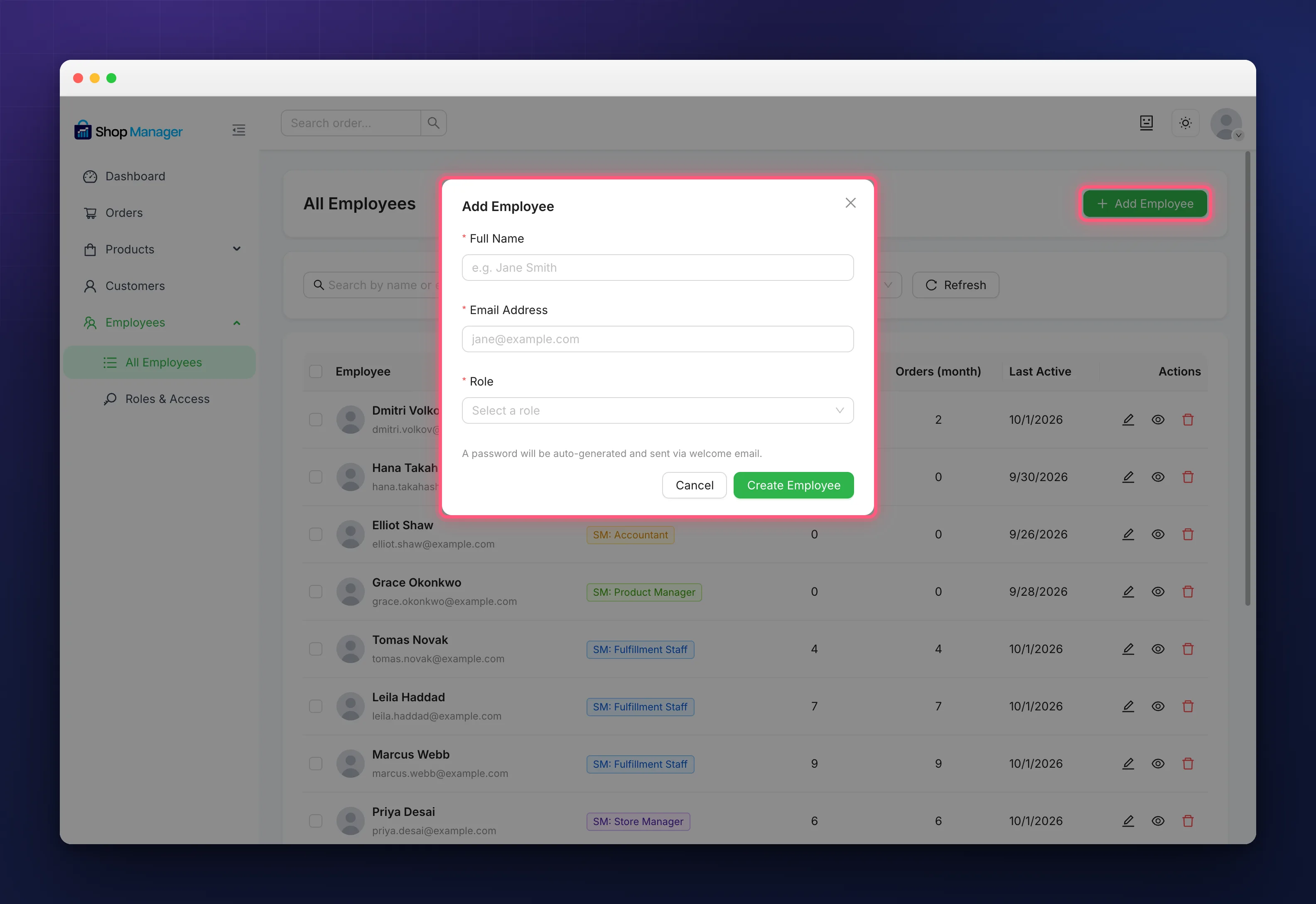Click the SM: Product Manager role tag

pyautogui.click(x=644, y=592)
